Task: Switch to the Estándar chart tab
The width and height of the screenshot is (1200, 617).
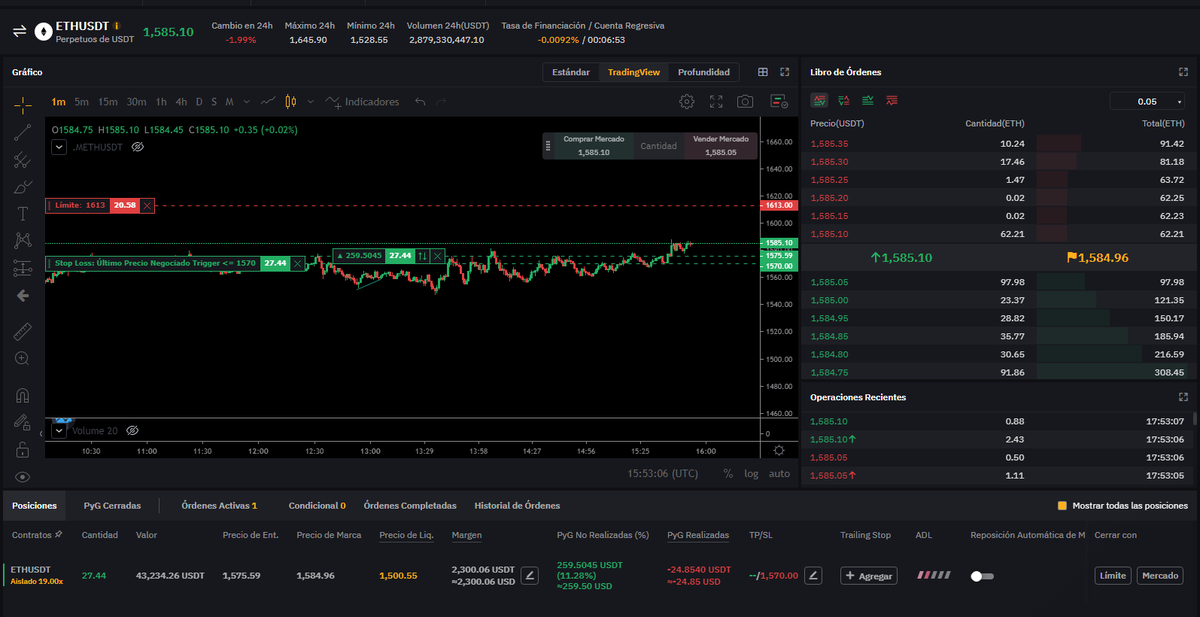Action: [571, 72]
